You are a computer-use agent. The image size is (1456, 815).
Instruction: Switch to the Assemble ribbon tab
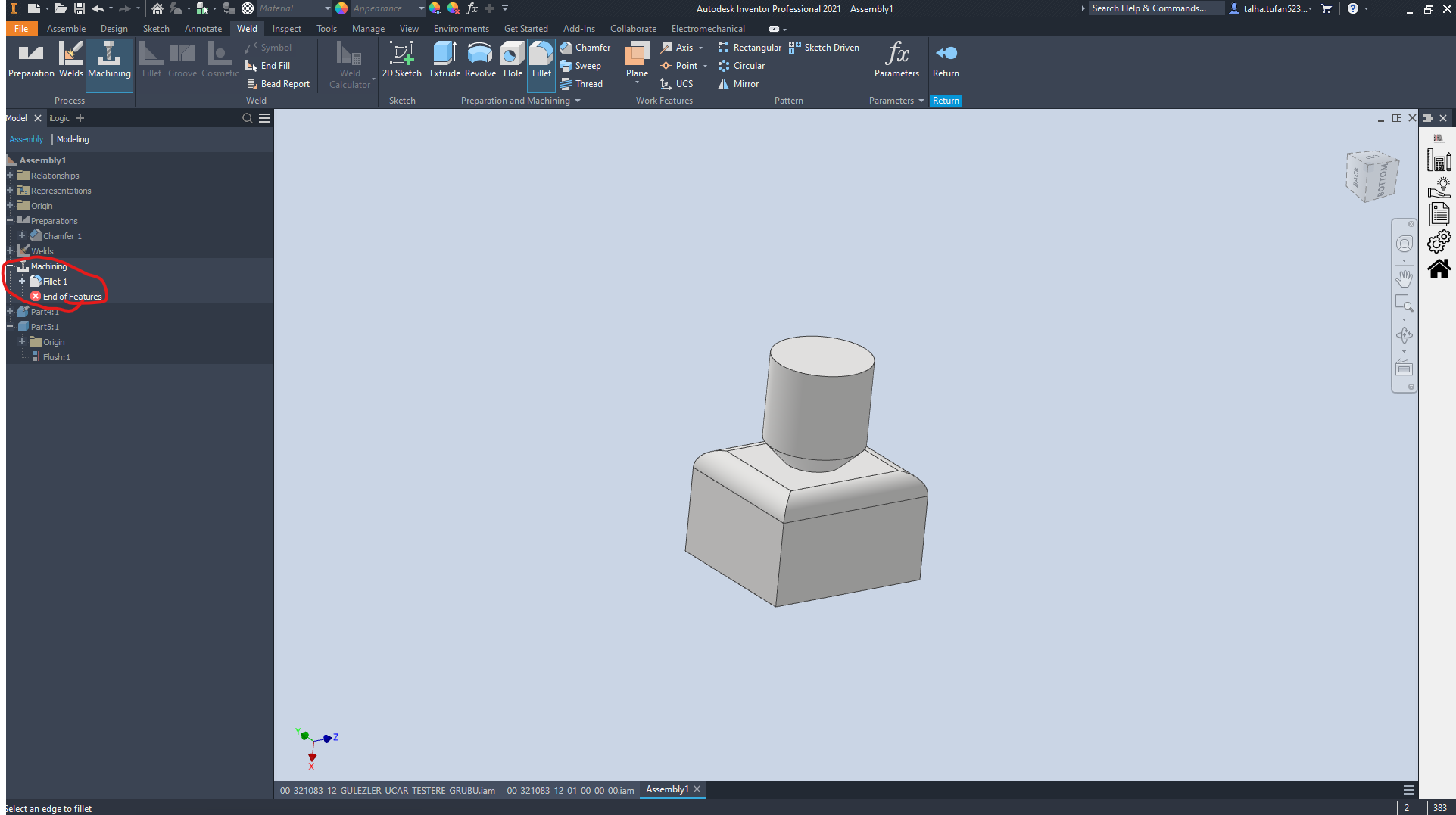click(66, 29)
